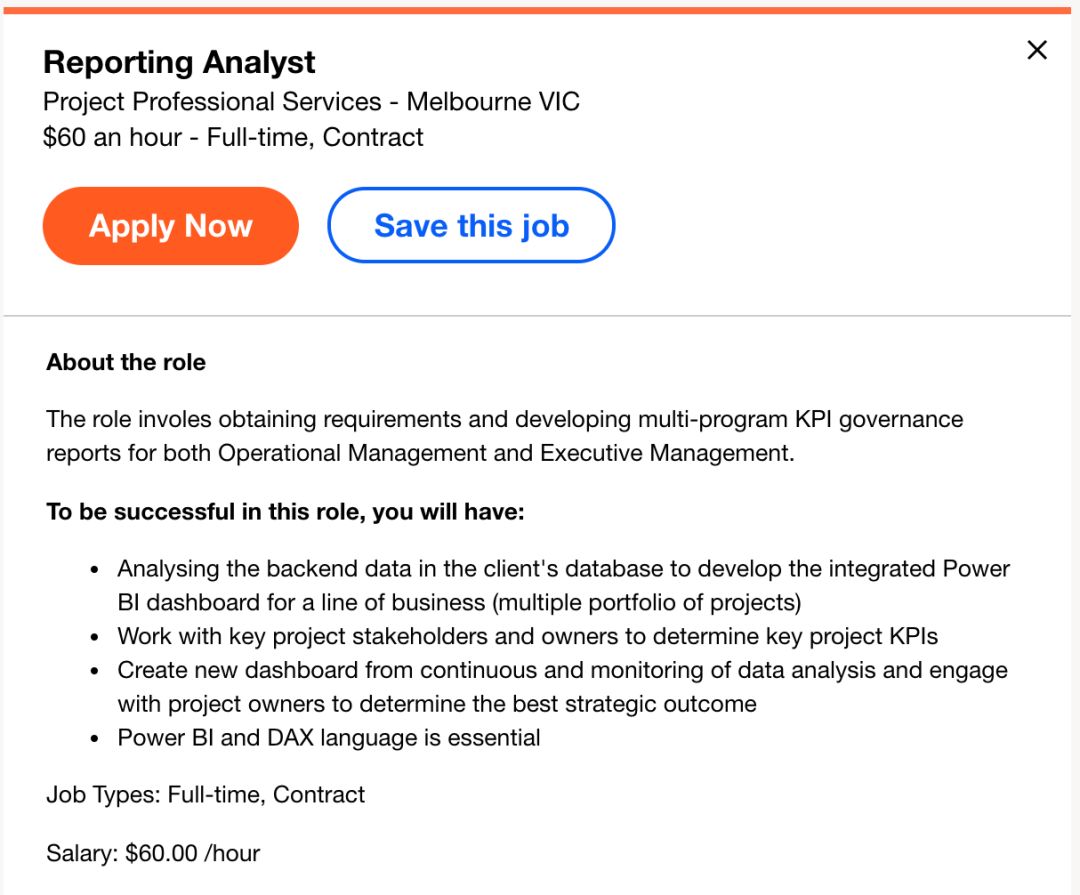Click the Apply Now button

click(171, 226)
